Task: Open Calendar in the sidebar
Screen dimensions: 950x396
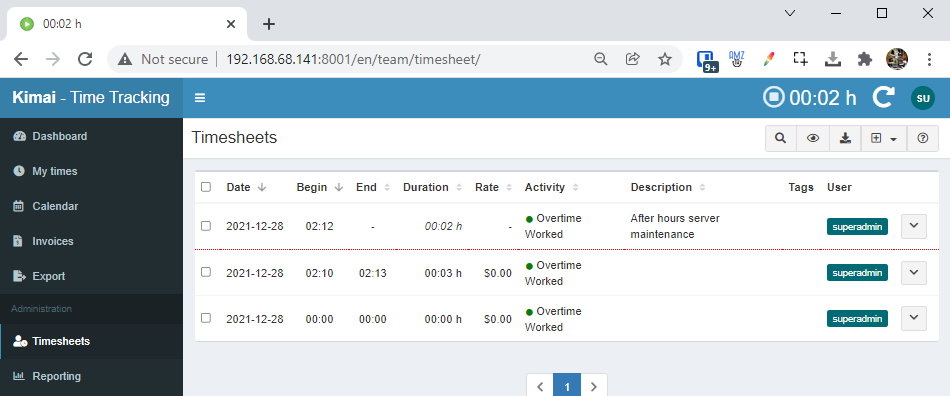Action: [x=91, y=206]
